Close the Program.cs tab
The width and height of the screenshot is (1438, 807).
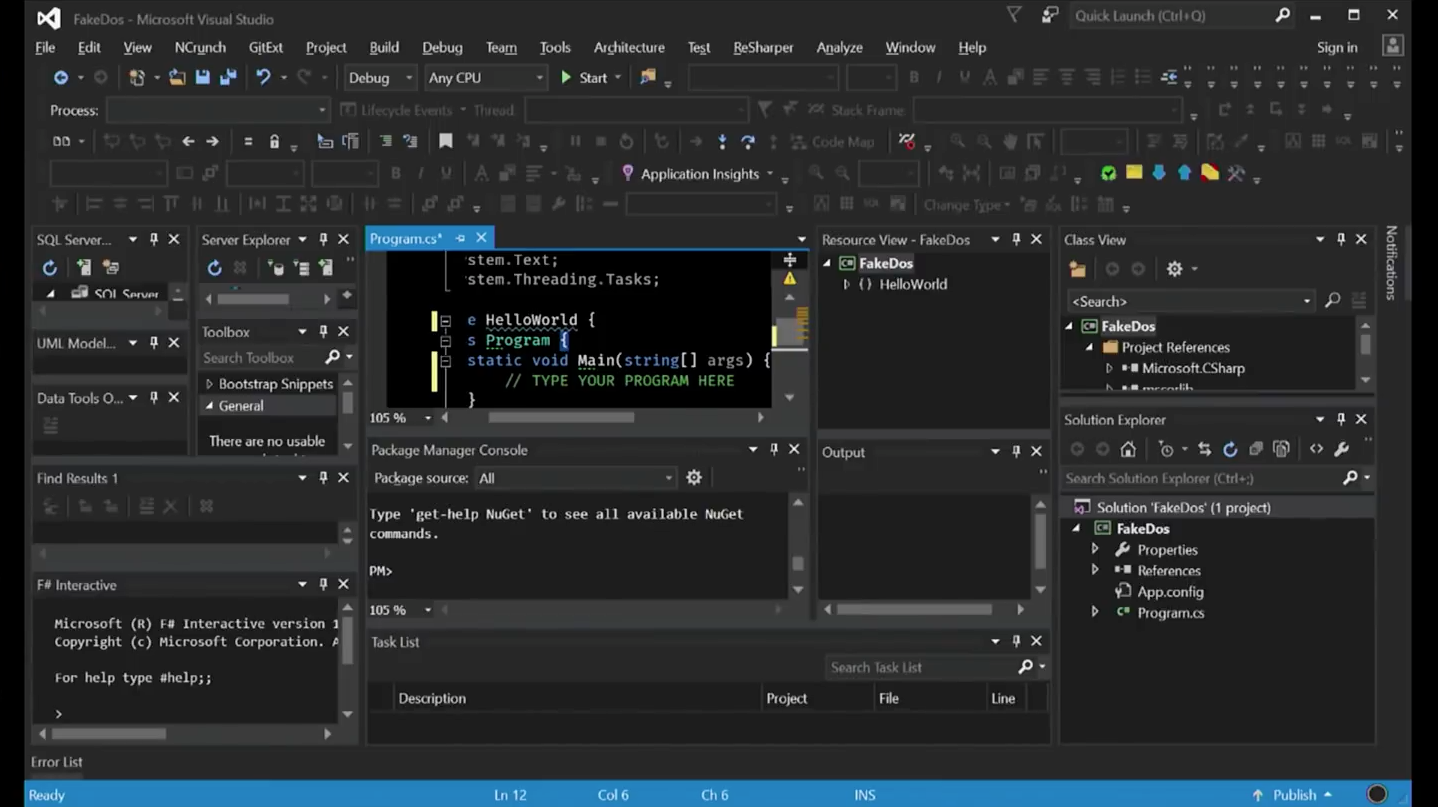point(481,238)
